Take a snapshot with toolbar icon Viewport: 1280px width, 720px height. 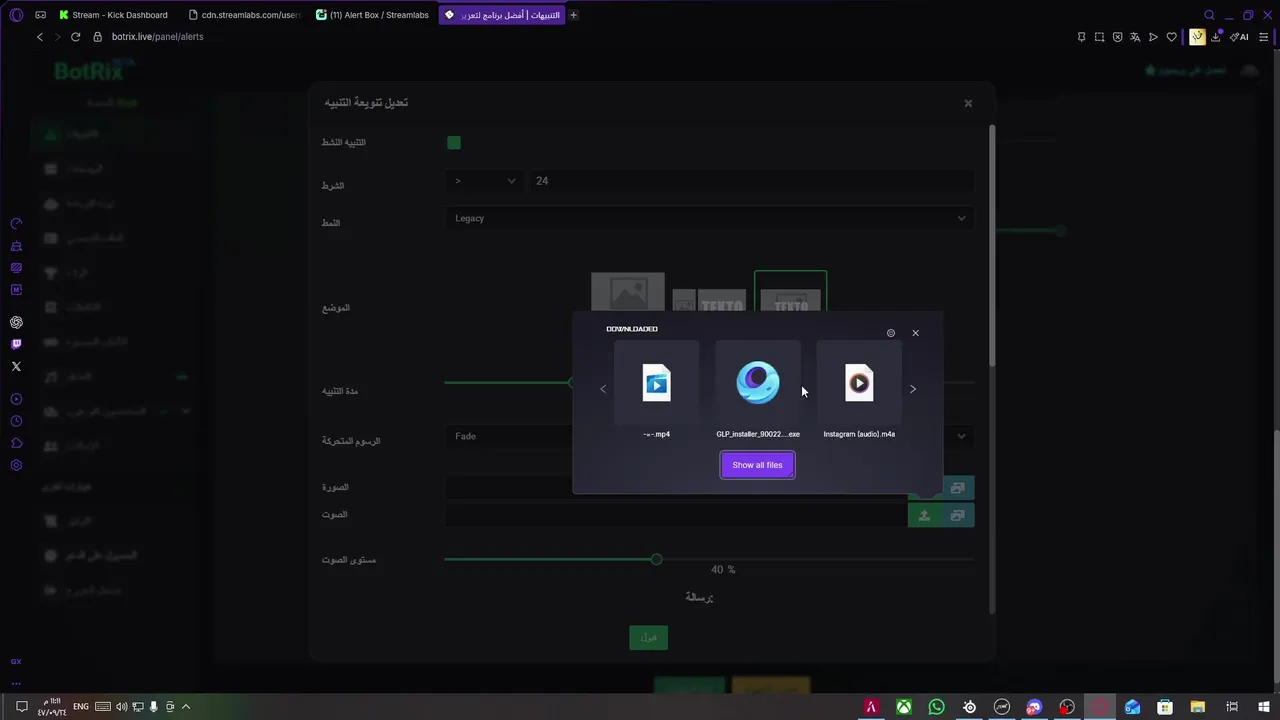pos(1099,37)
